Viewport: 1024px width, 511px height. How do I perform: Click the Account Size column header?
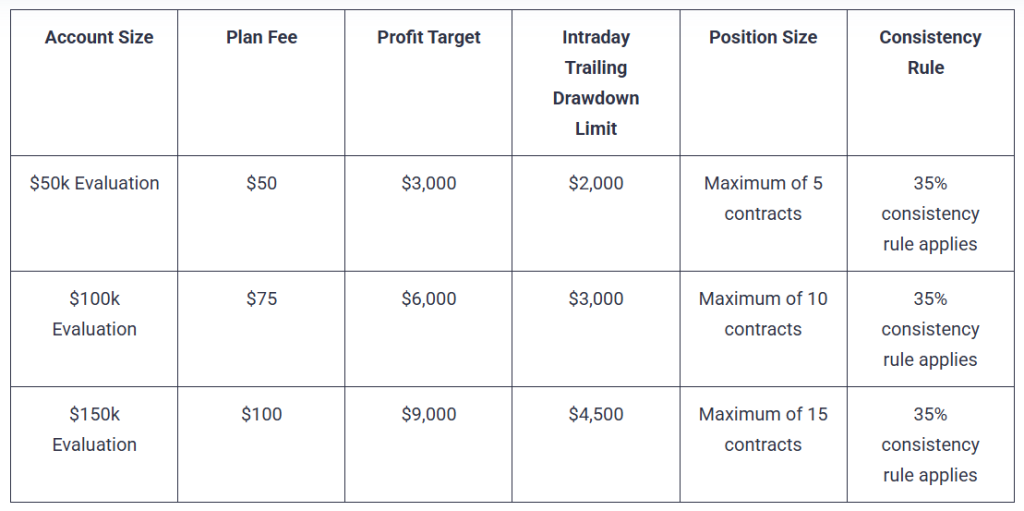[x=99, y=37]
